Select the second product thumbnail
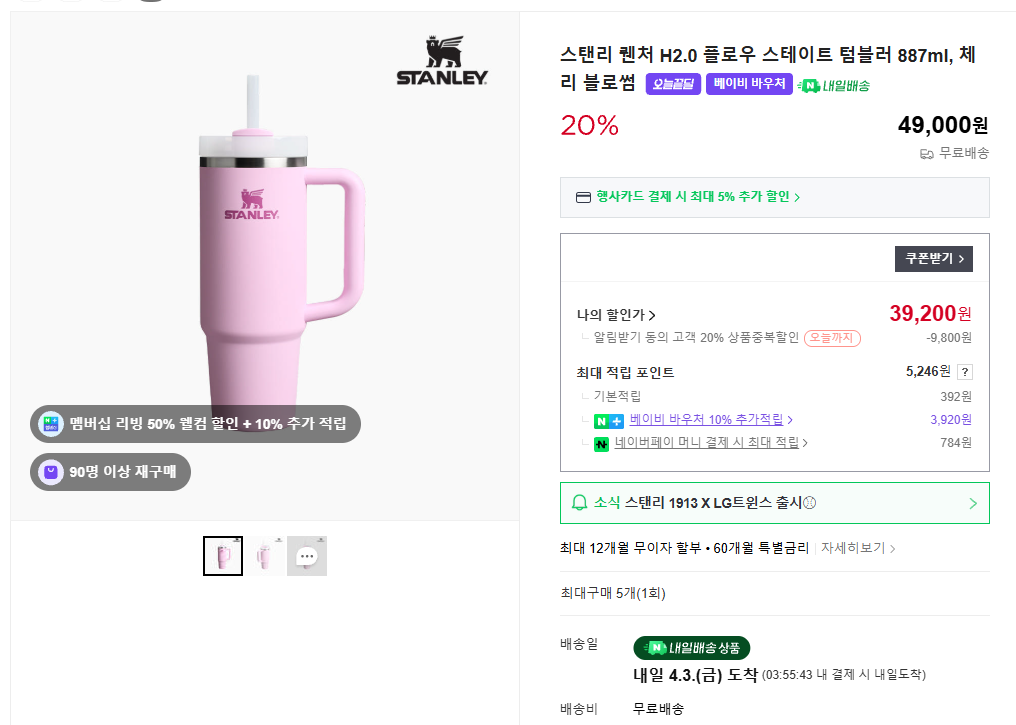The width and height of the screenshot is (1016, 725). tap(265, 556)
